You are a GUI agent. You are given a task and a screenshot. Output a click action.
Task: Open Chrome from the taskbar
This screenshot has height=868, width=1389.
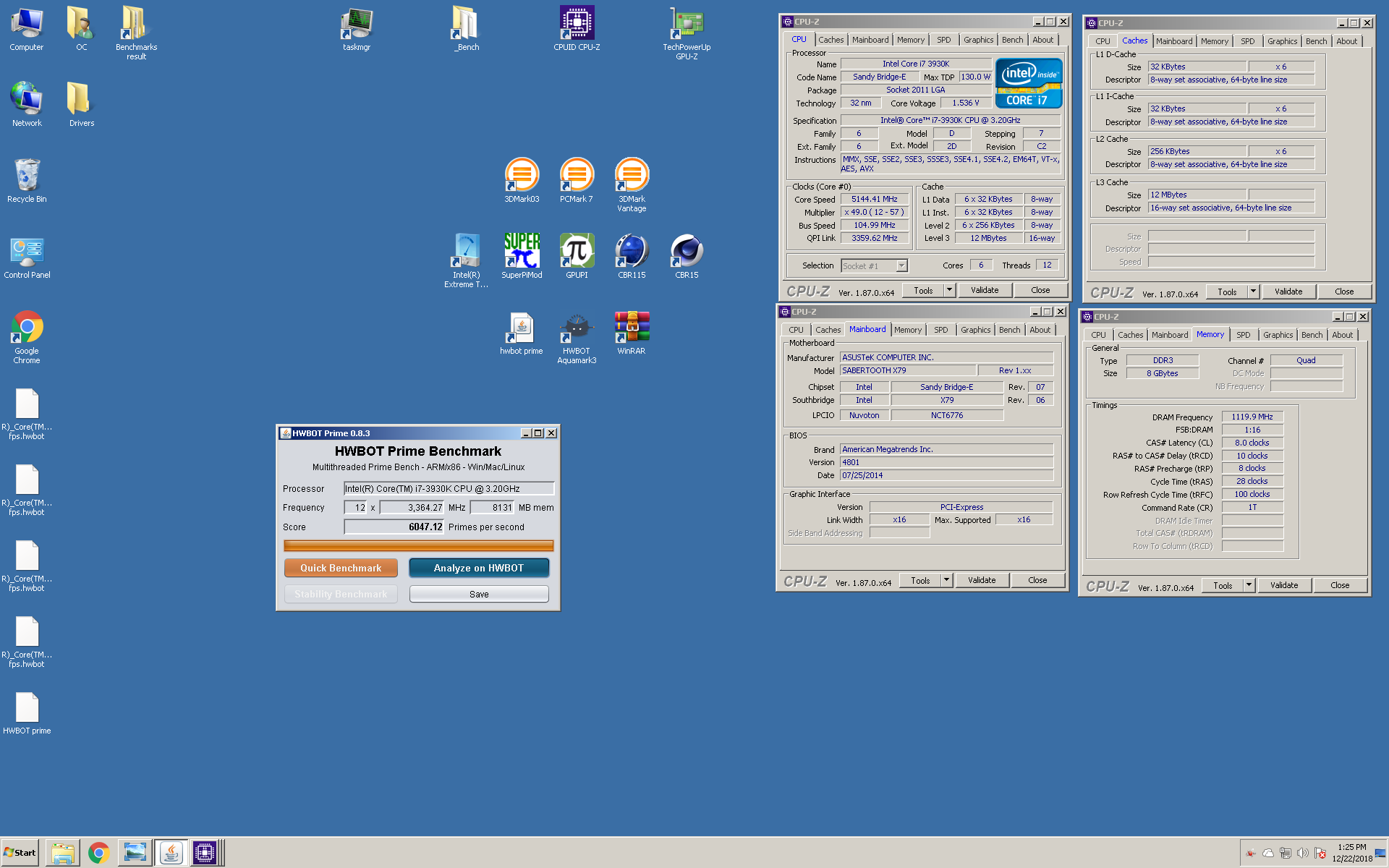coord(98,853)
